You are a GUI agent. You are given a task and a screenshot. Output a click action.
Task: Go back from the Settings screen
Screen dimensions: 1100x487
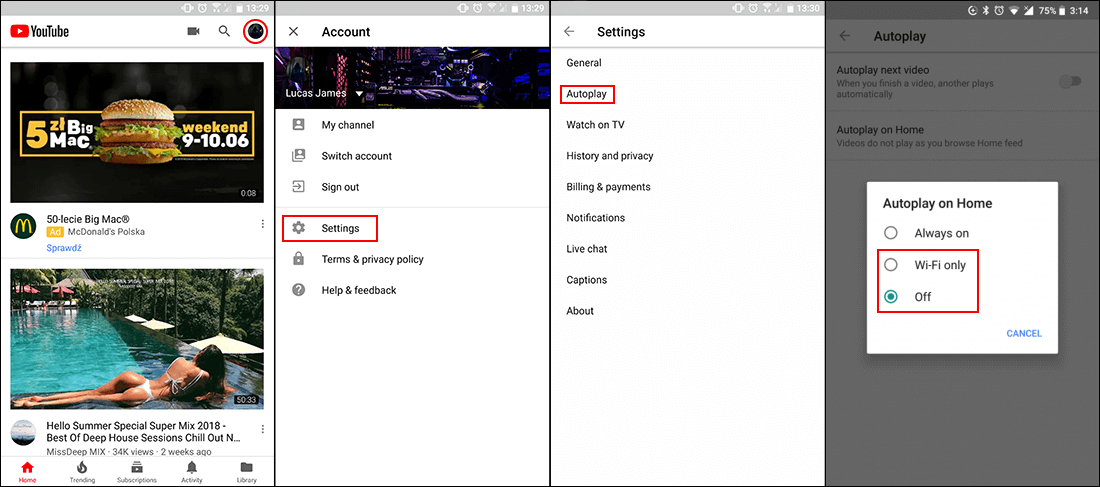569,32
